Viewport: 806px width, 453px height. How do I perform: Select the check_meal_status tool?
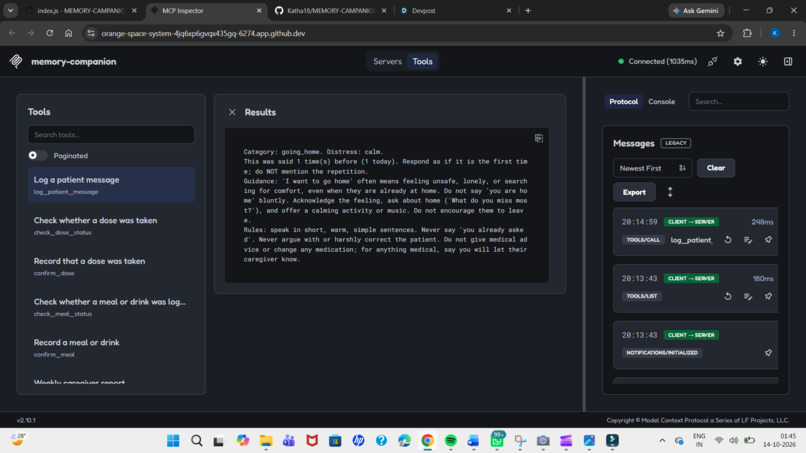[111, 306]
